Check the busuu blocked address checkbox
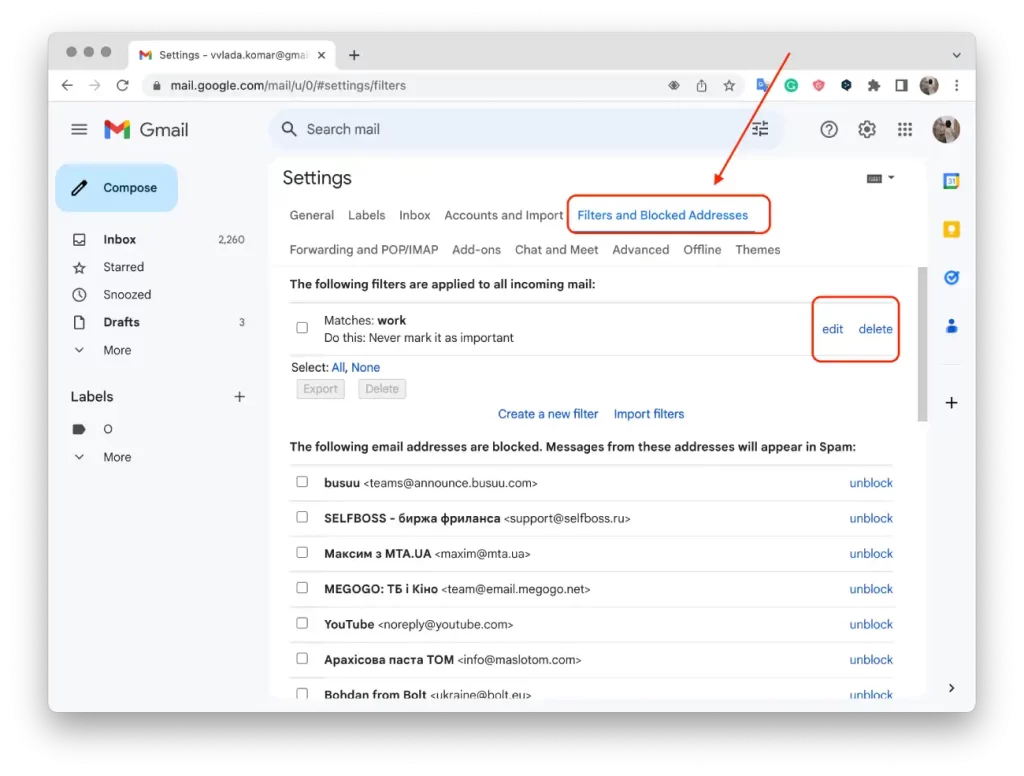 click(302, 482)
